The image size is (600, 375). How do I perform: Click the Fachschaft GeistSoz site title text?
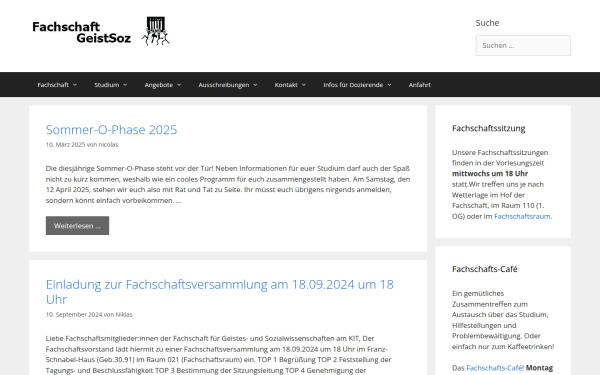pos(82,32)
